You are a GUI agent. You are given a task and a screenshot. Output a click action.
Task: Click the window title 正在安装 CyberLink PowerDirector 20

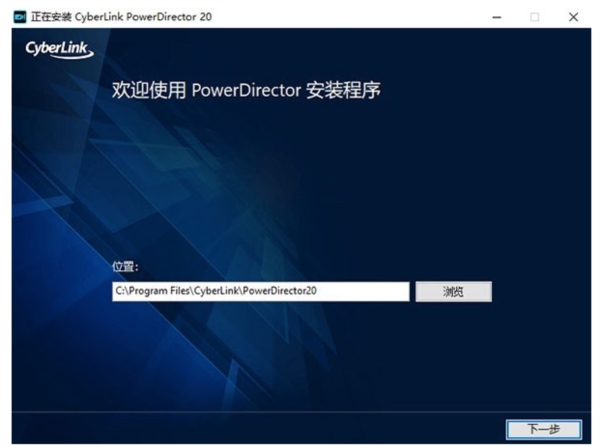pos(121,17)
